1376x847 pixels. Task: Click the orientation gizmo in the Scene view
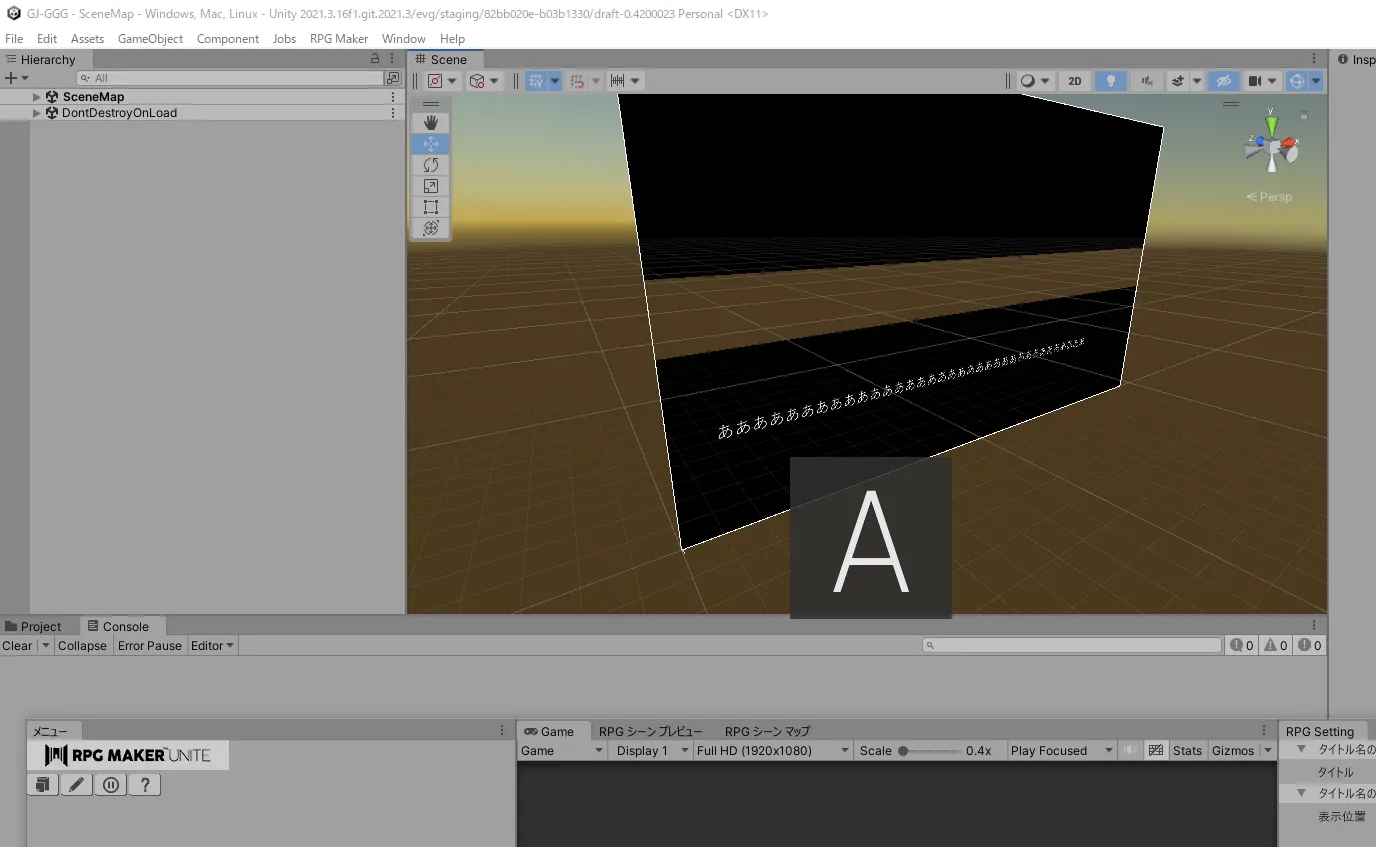coord(1271,148)
